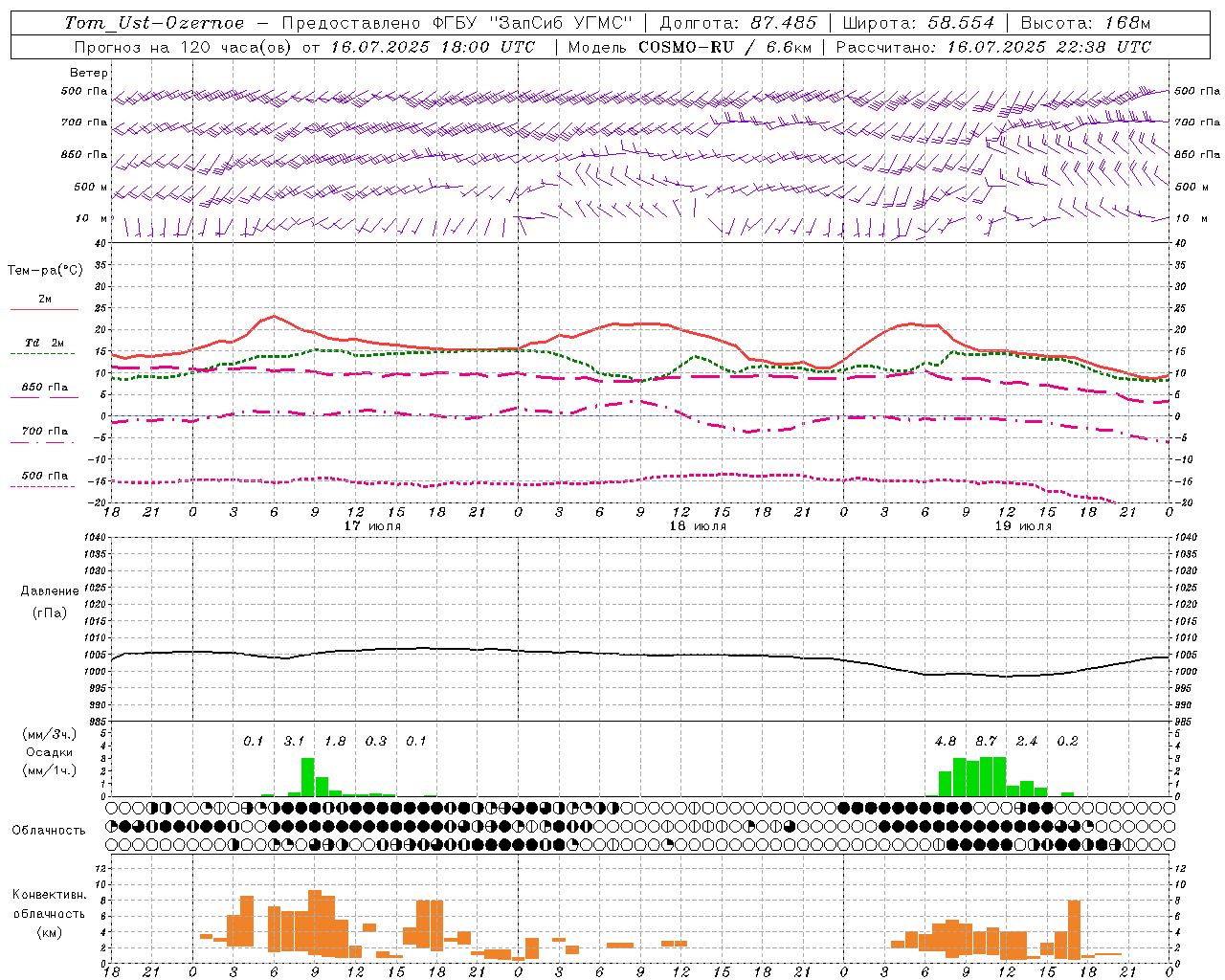Click "Прогноз на 120 часа(ов)" header text
Screen dimensions: 1225x980
click(184, 47)
